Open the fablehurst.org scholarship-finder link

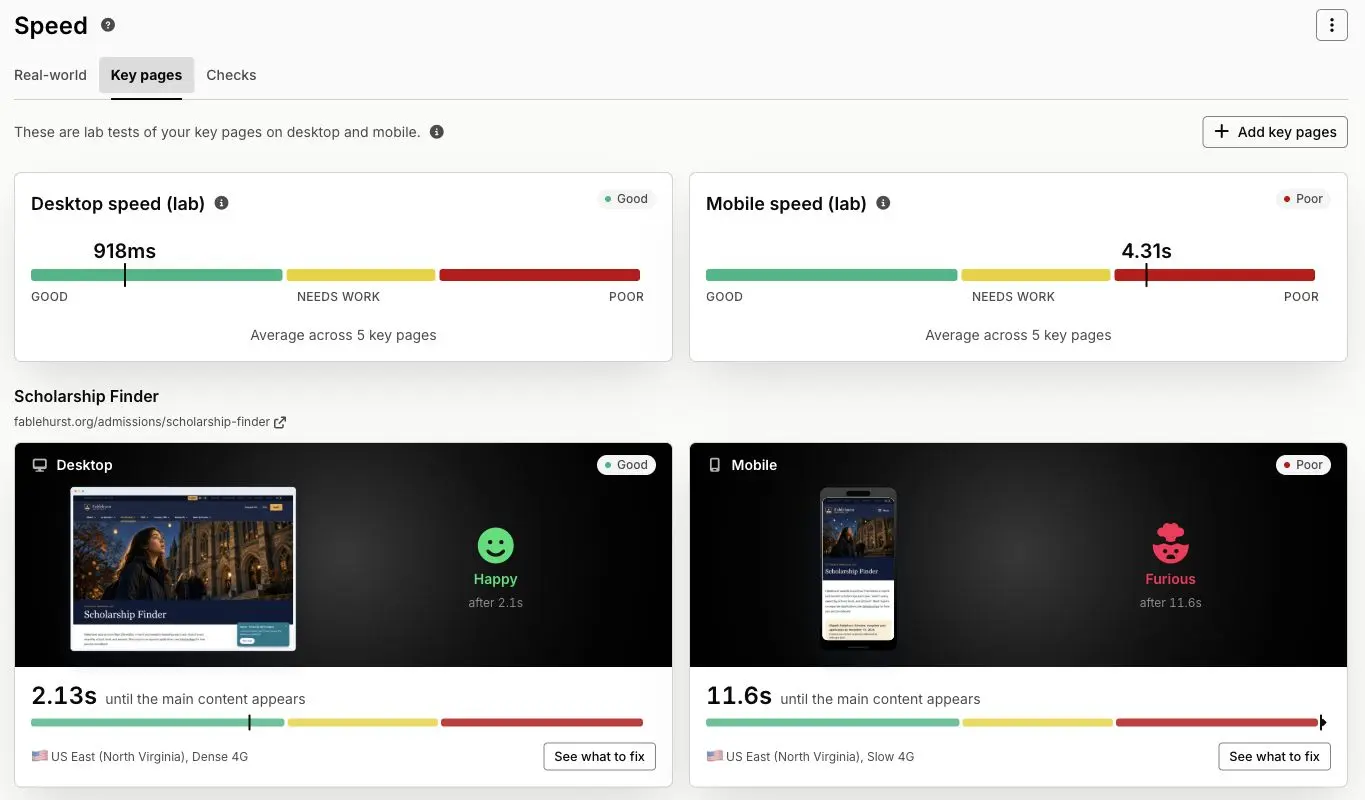[x=142, y=422]
